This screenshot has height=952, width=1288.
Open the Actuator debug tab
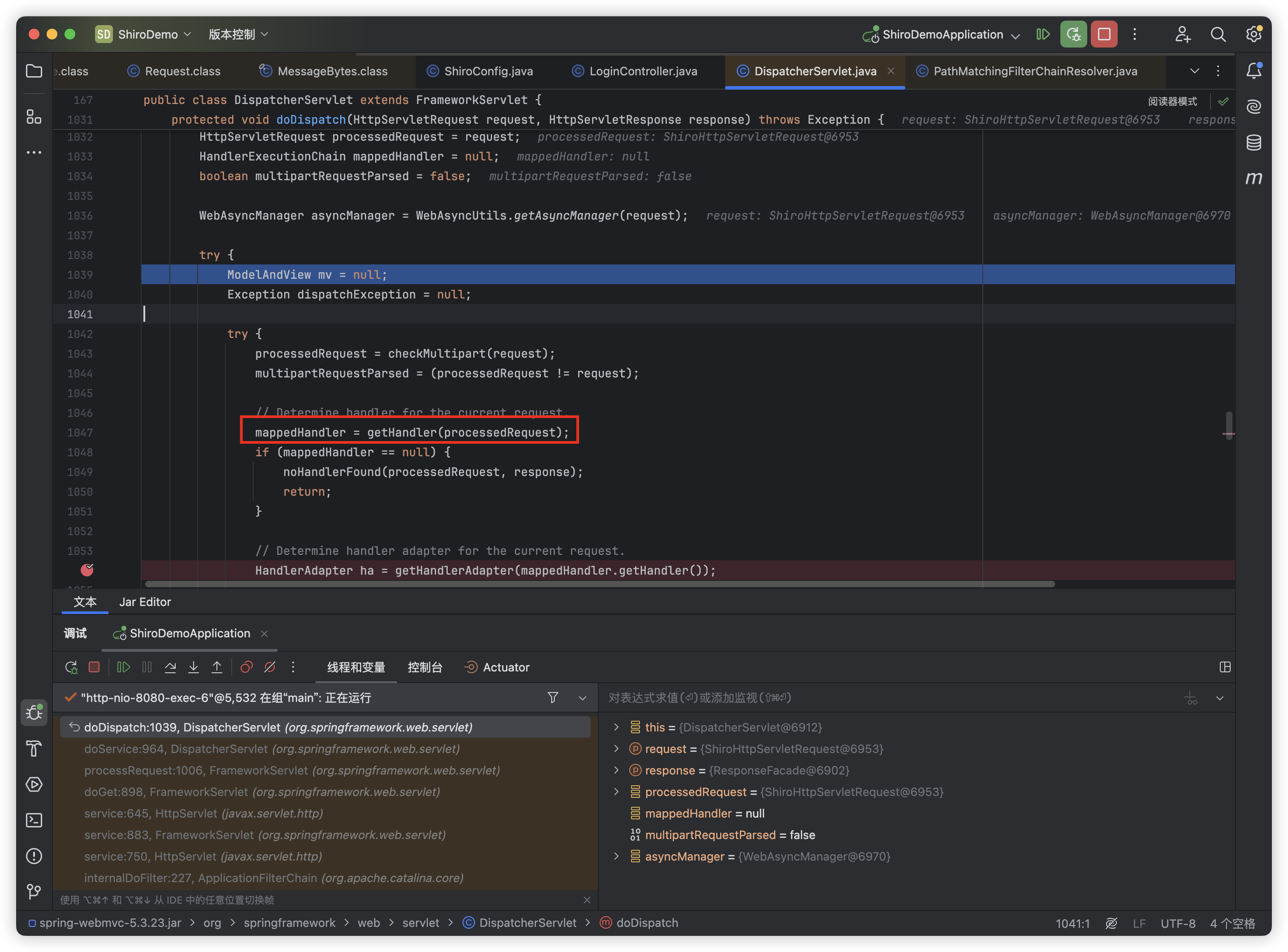(497, 667)
